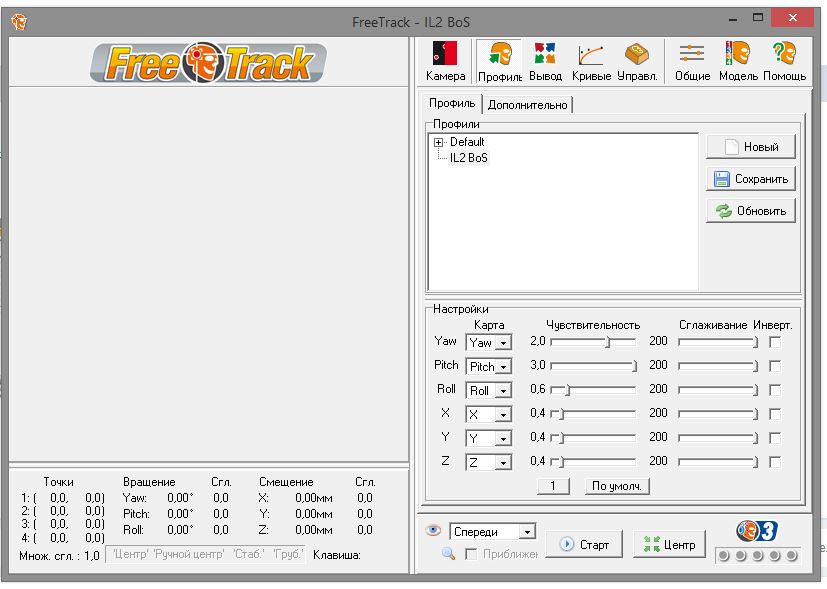Click the middle status indicator LED
This screenshot has width=827, height=589.
coord(757,555)
